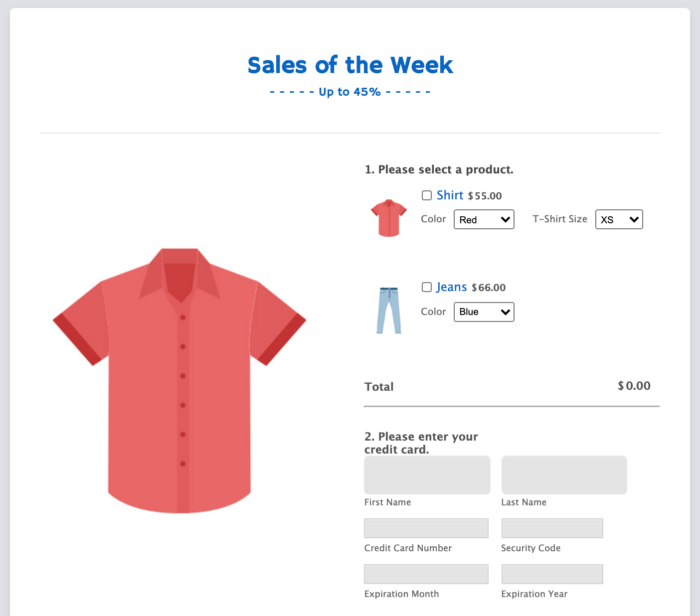Click the First Name input field
Image resolution: width=700 pixels, height=616 pixels.
click(x=427, y=475)
